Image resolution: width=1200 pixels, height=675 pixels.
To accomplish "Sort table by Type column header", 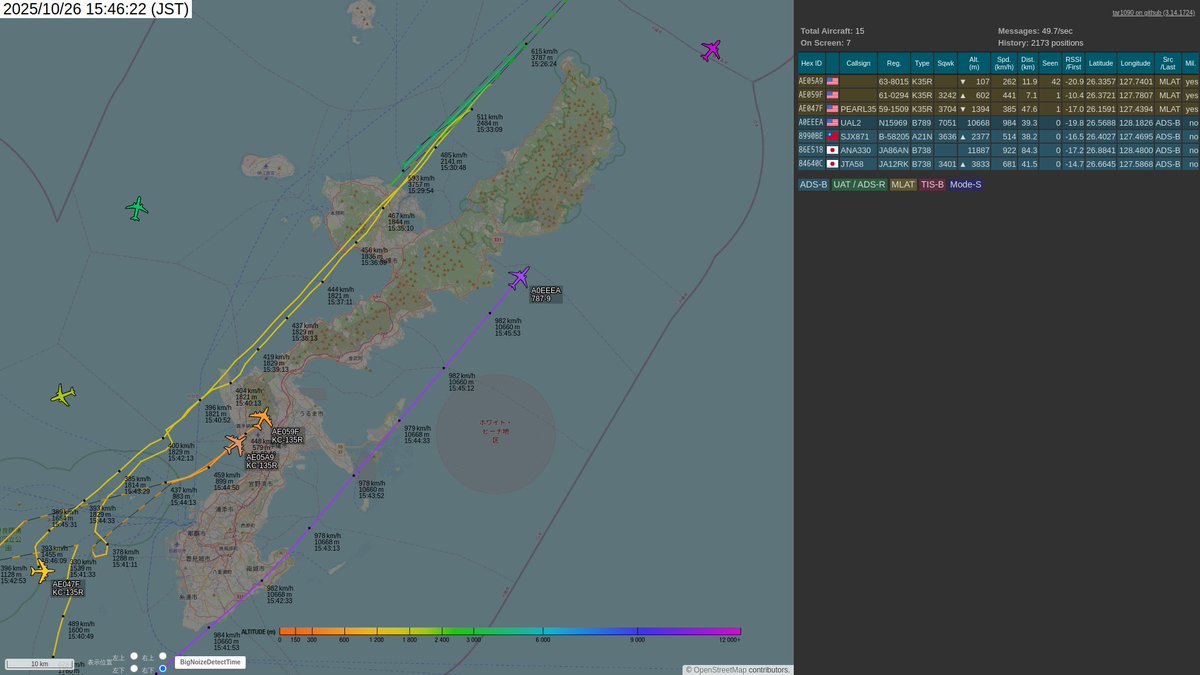I will click(922, 62).
